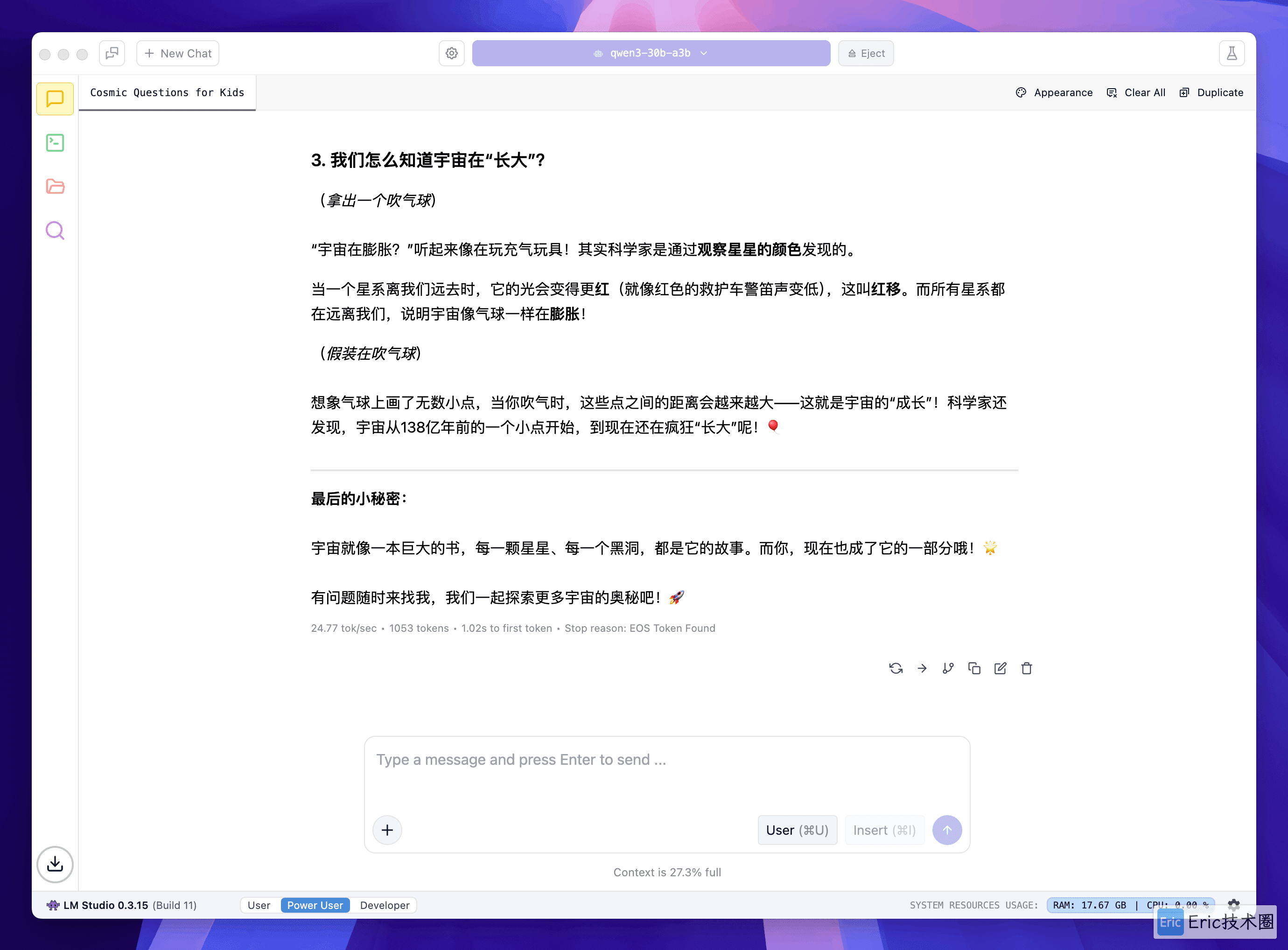Open the My Models folder icon
This screenshot has width=1288, height=950.
point(55,186)
